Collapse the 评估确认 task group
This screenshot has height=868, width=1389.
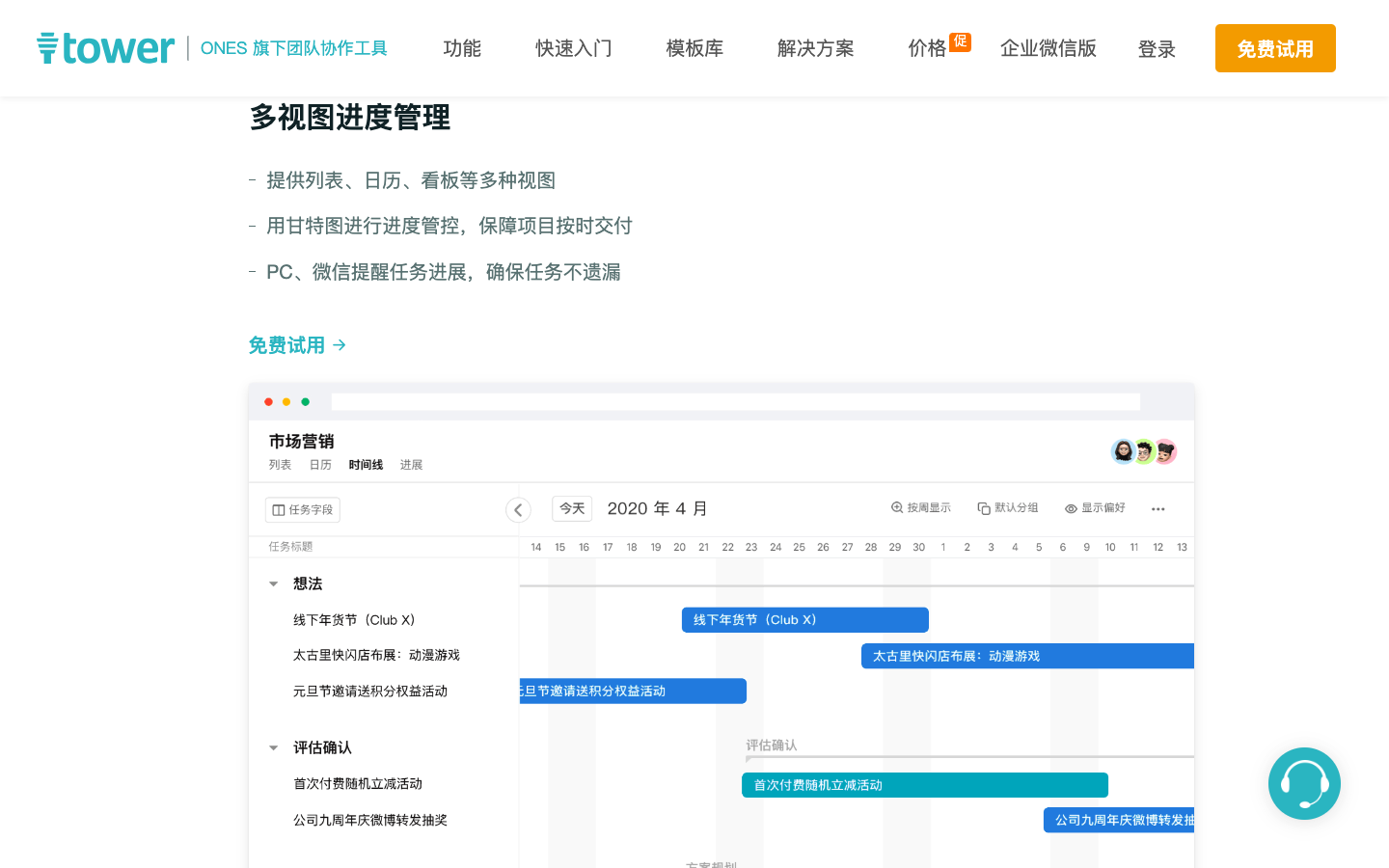274,748
